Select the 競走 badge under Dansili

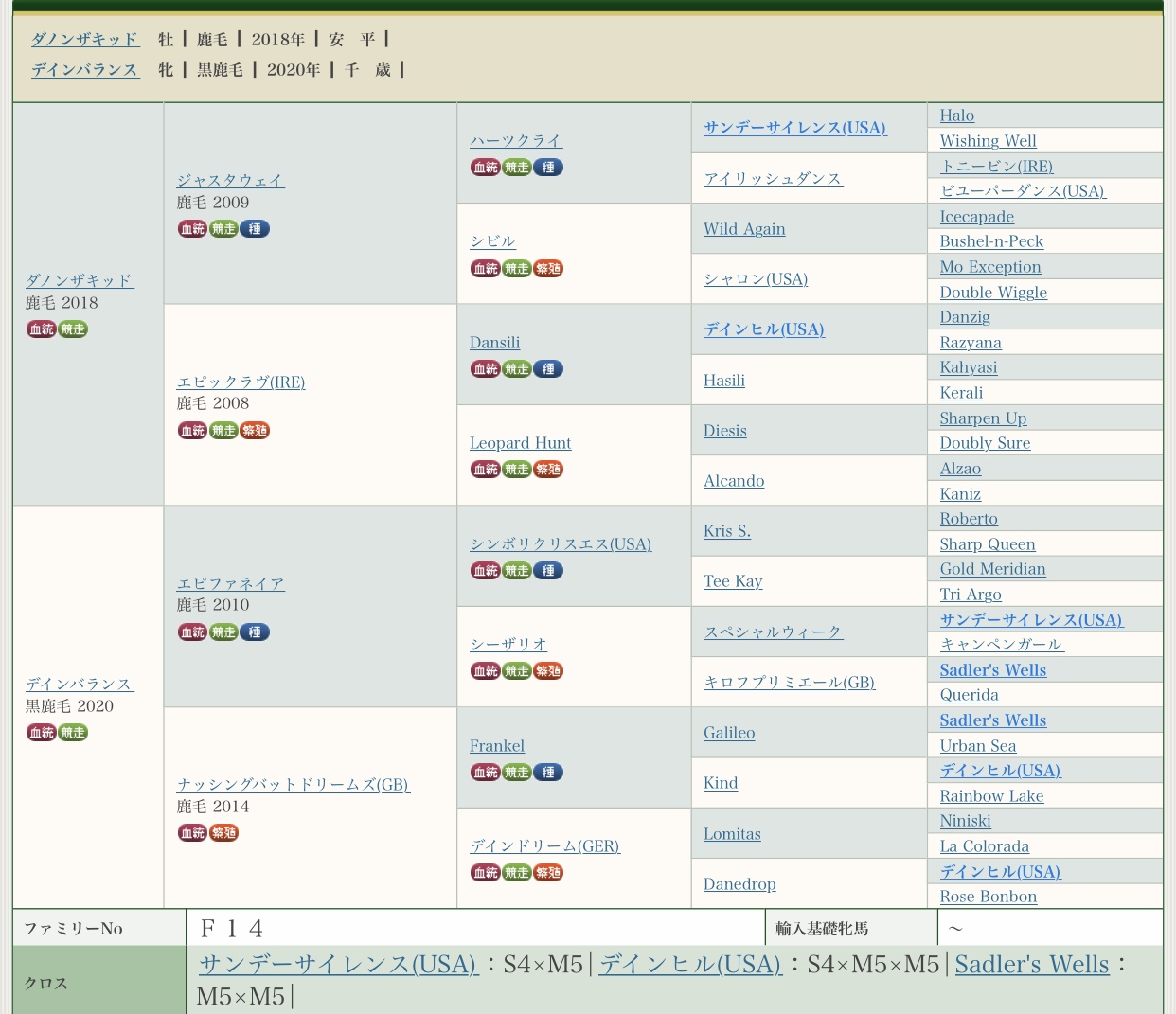pos(517,369)
